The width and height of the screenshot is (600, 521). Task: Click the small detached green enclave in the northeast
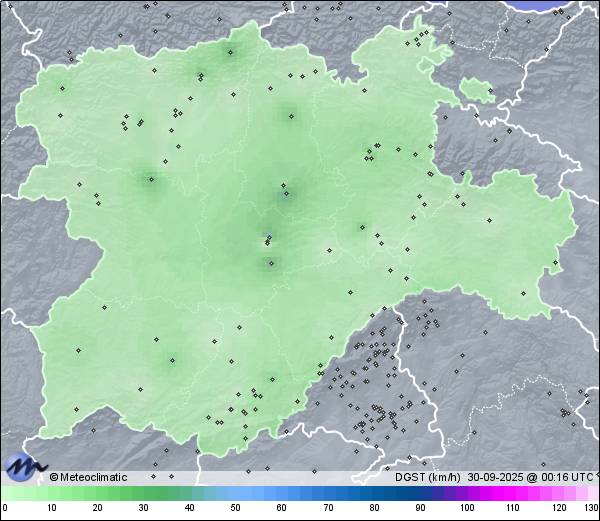coord(477,90)
